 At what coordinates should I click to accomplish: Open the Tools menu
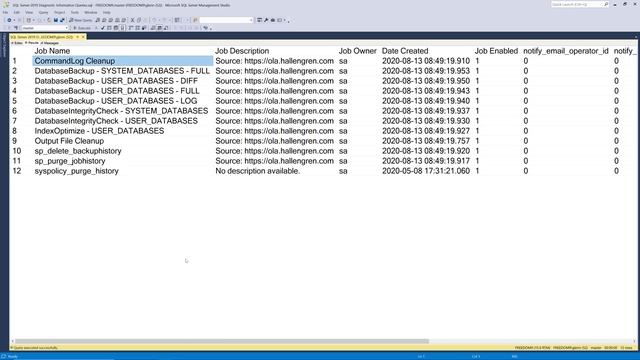[75, 12]
